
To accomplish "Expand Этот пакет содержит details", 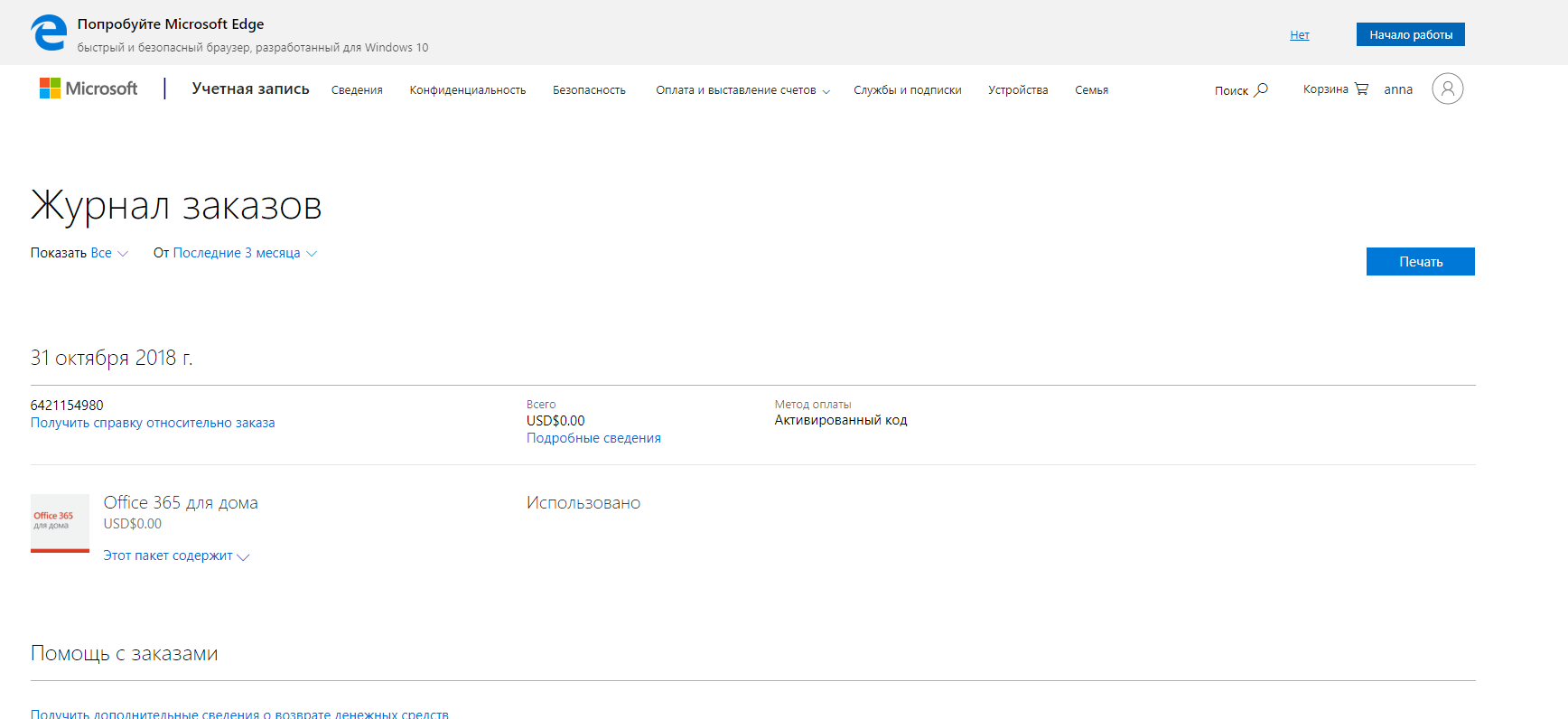I will (x=176, y=556).
